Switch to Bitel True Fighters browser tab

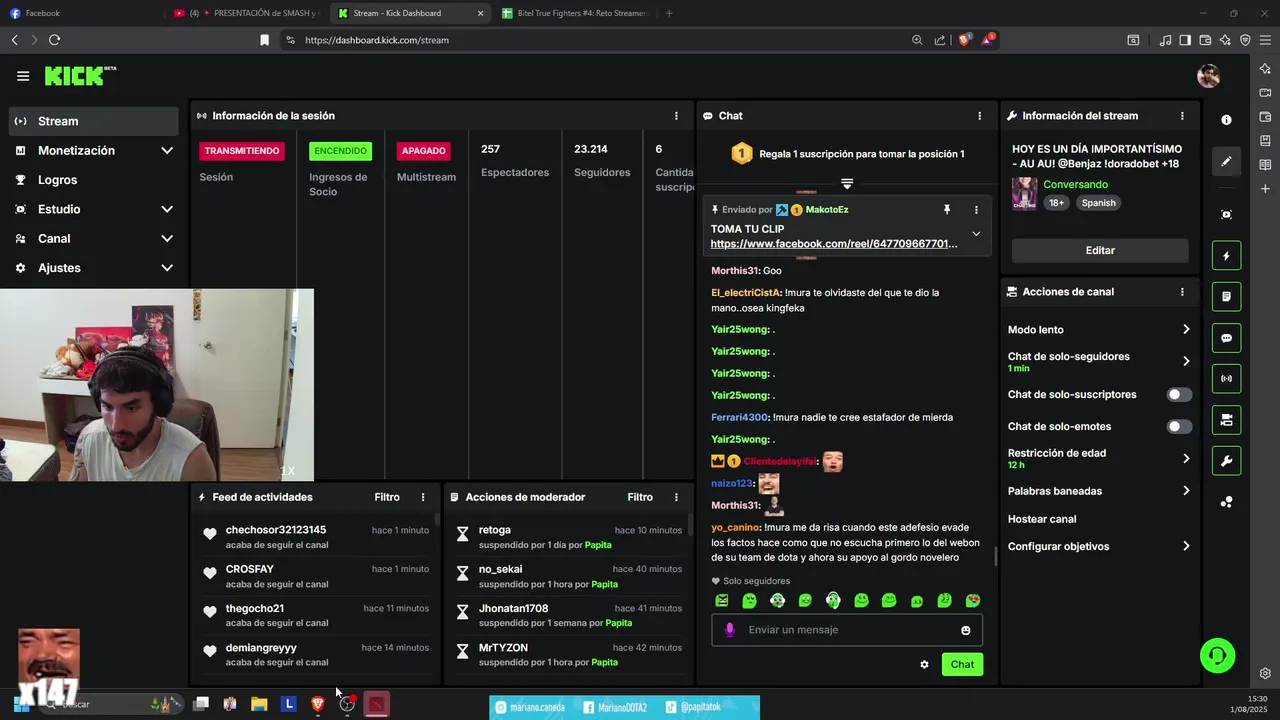[x=575, y=13]
